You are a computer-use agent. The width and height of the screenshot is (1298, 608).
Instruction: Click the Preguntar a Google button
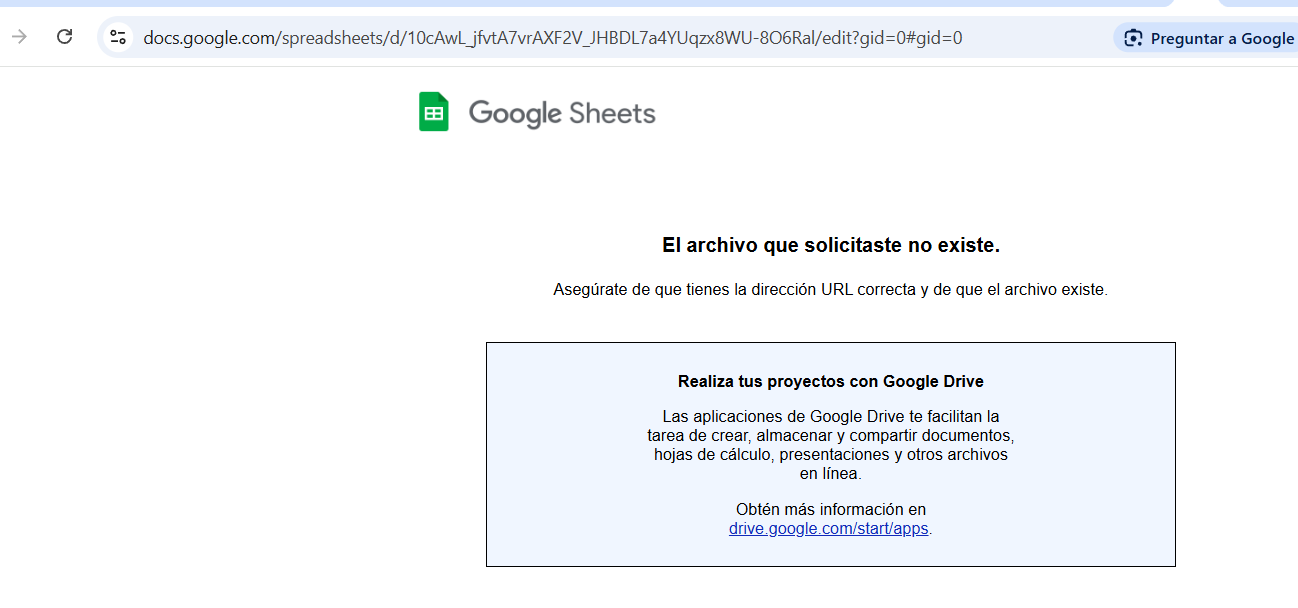1206,39
